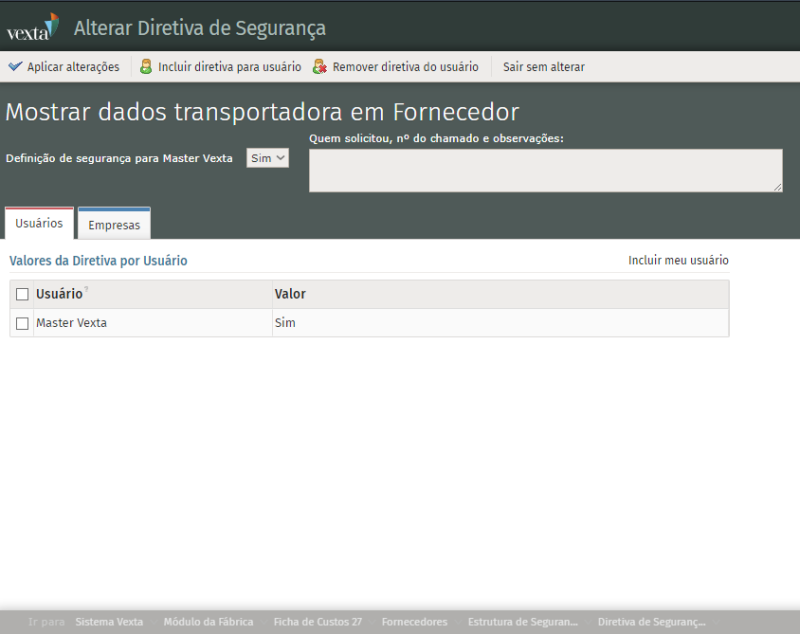Open the Sim security definition dropdown

click(268, 158)
